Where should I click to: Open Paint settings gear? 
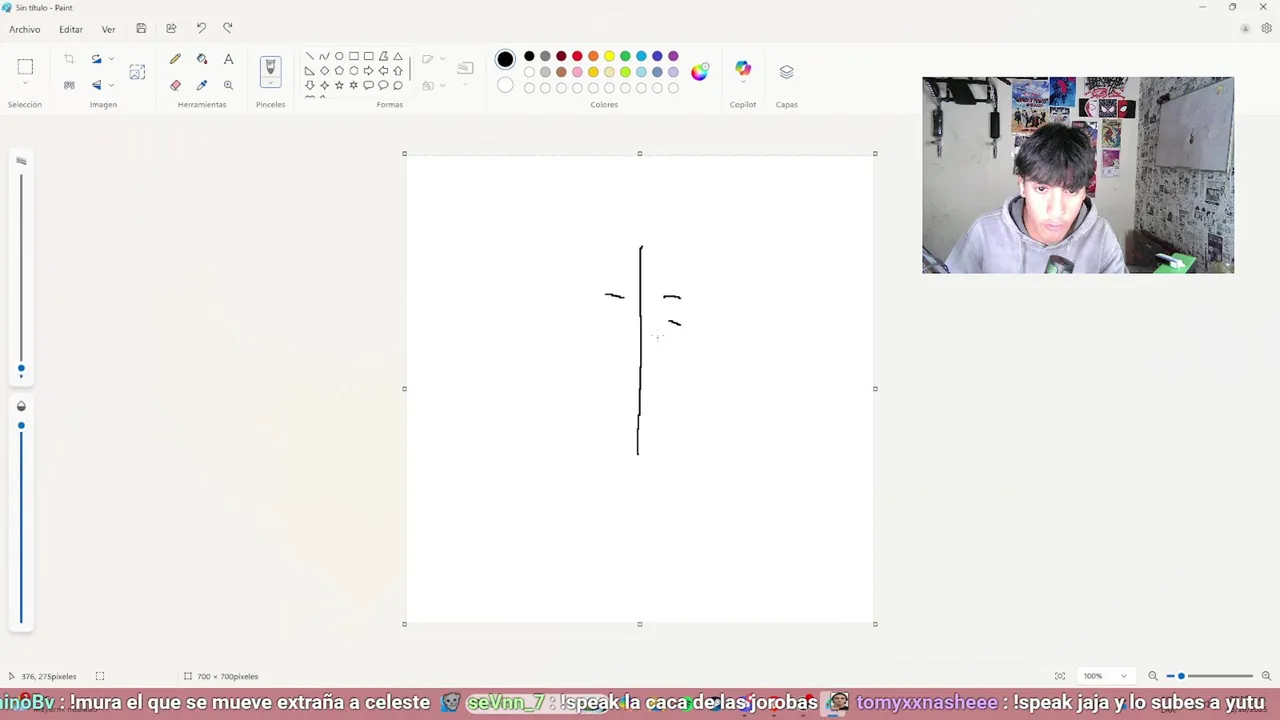(x=1267, y=29)
